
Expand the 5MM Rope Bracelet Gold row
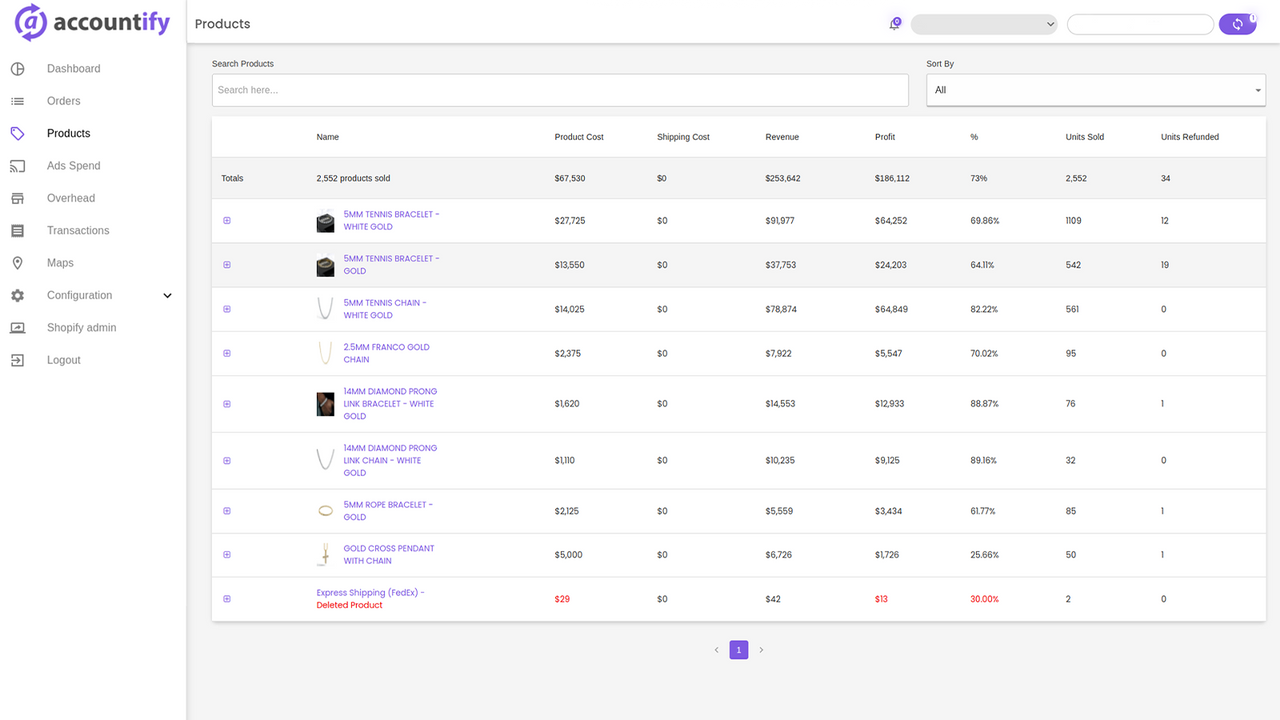[x=227, y=511]
